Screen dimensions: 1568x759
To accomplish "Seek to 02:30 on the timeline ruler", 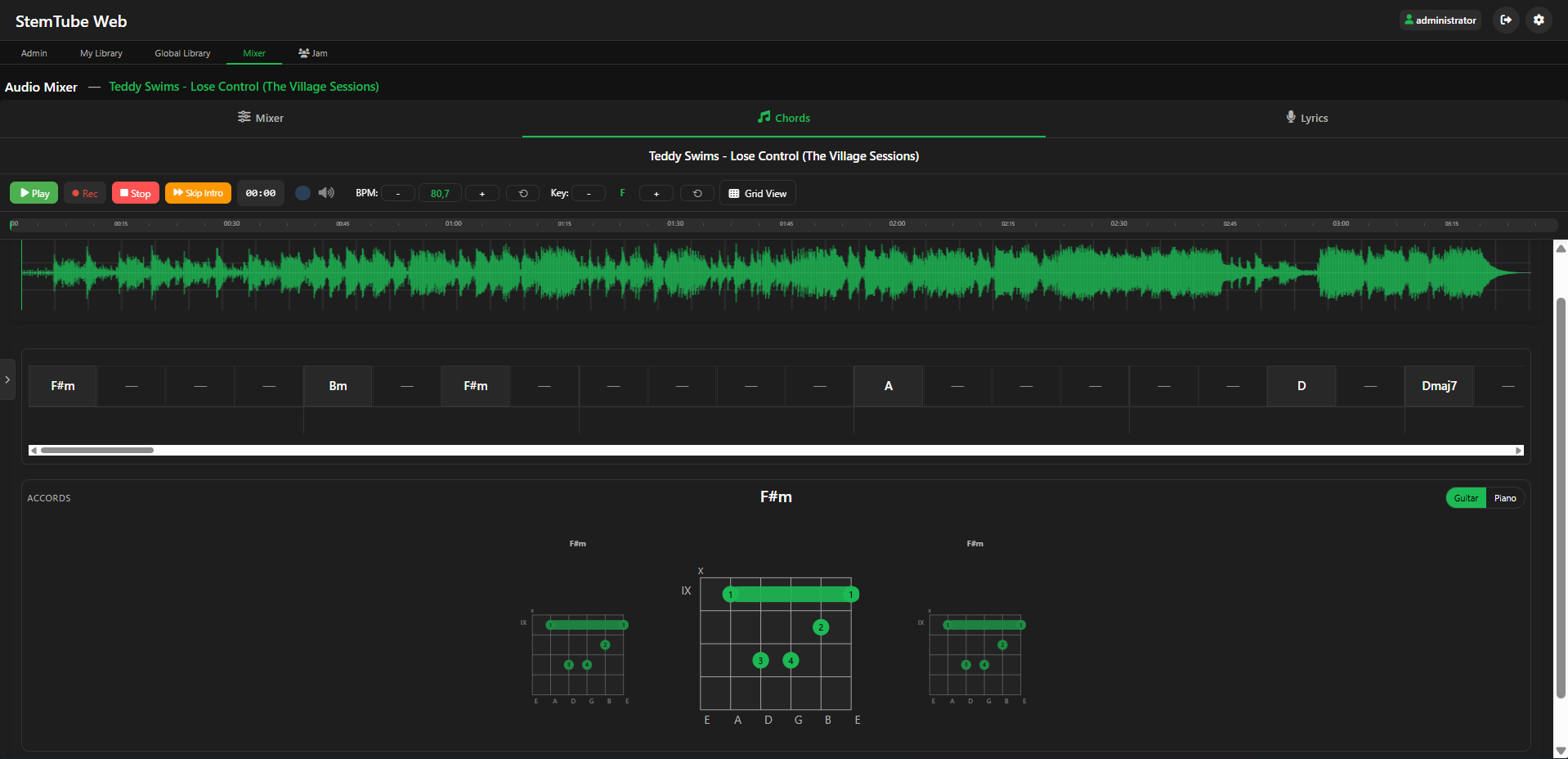I will [1119, 223].
